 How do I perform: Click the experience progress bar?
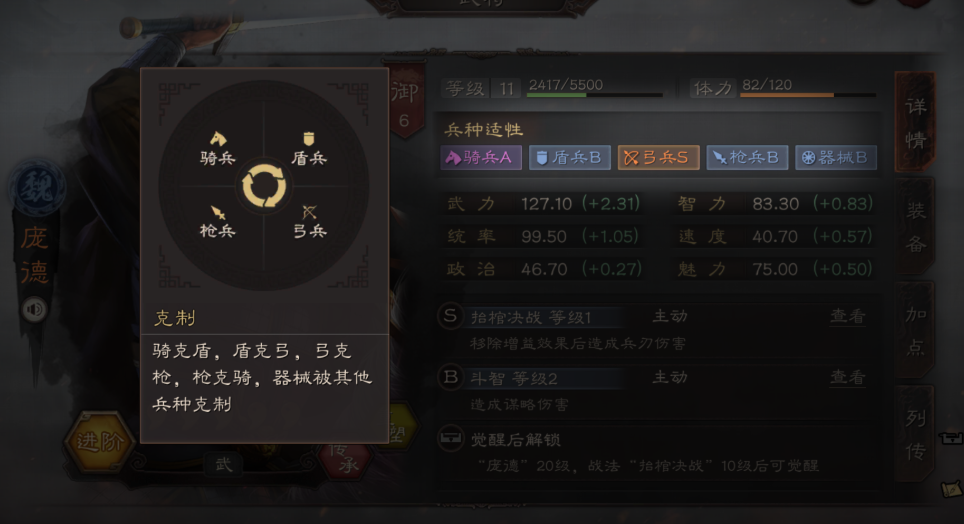click(x=595, y=95)
